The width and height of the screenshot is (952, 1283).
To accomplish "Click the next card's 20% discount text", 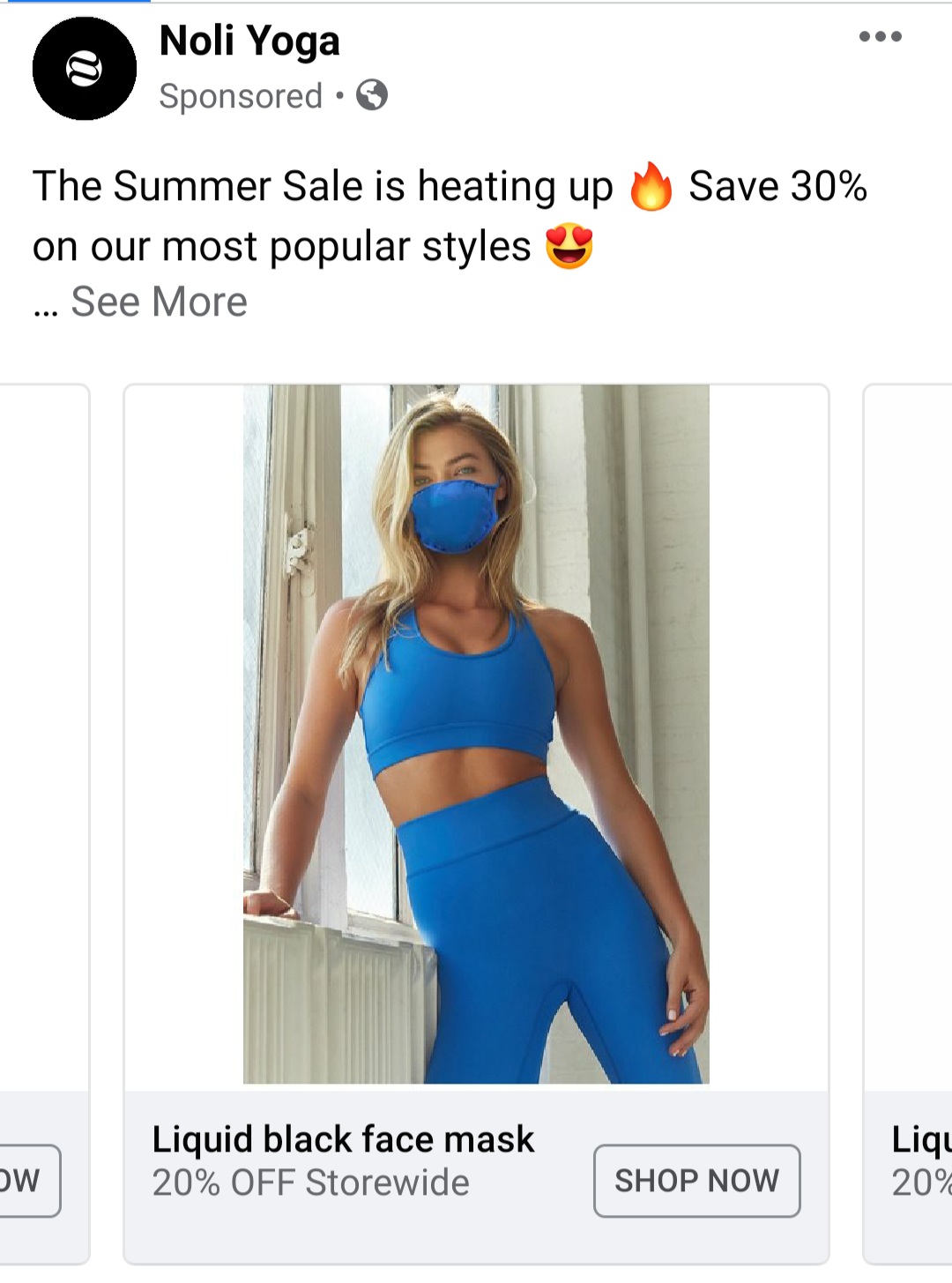I will [x=922, y=1182].
